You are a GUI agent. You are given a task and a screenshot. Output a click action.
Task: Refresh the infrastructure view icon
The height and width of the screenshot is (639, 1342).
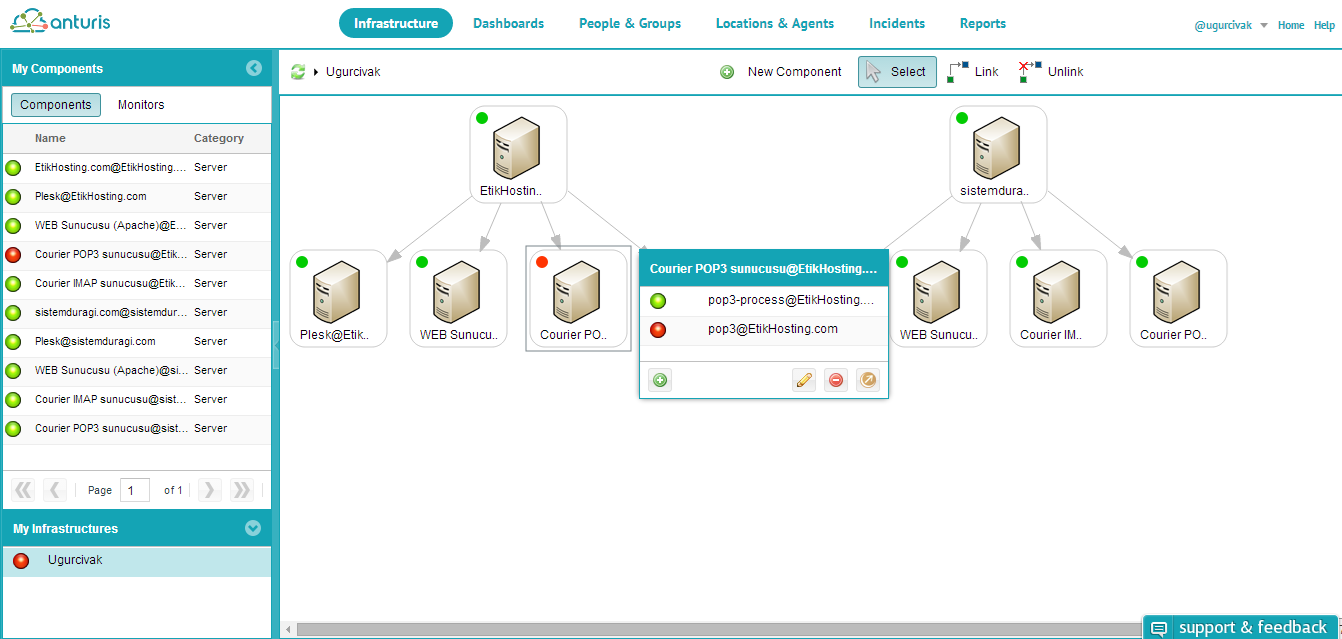tap(298, 72)
